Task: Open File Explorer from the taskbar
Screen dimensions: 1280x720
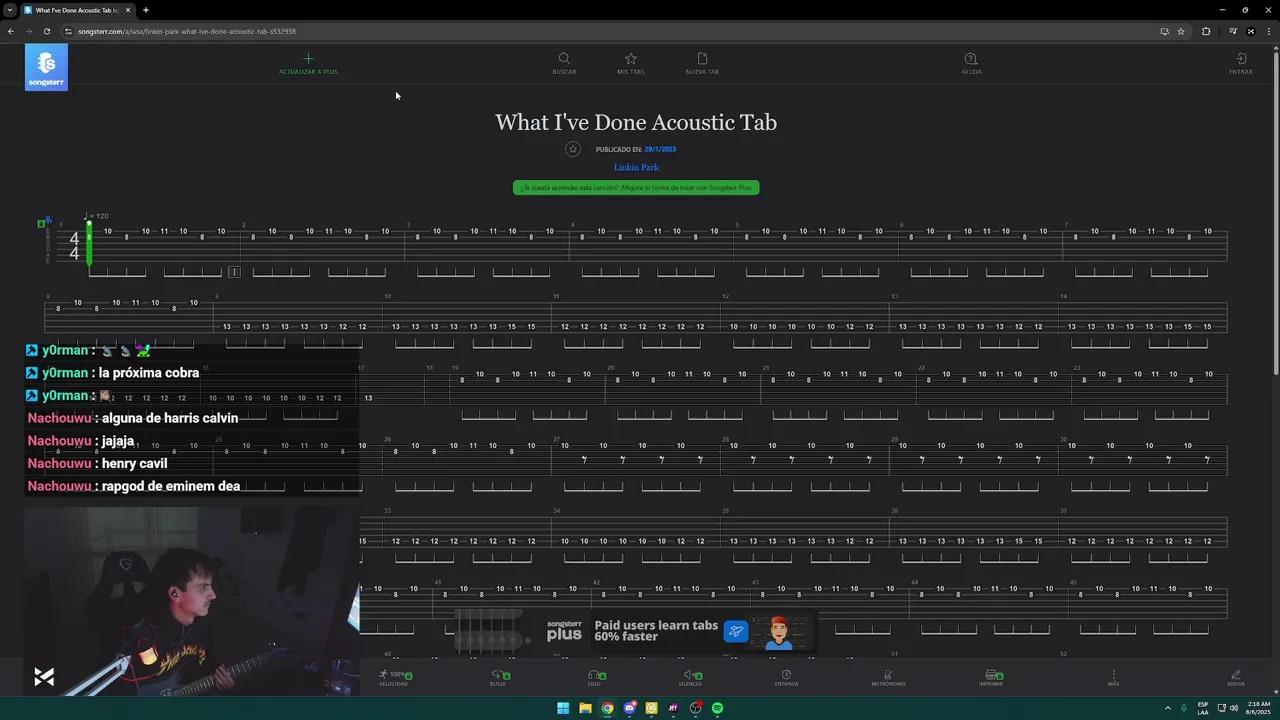Action: pyautogui.click(x=585, y=708)
